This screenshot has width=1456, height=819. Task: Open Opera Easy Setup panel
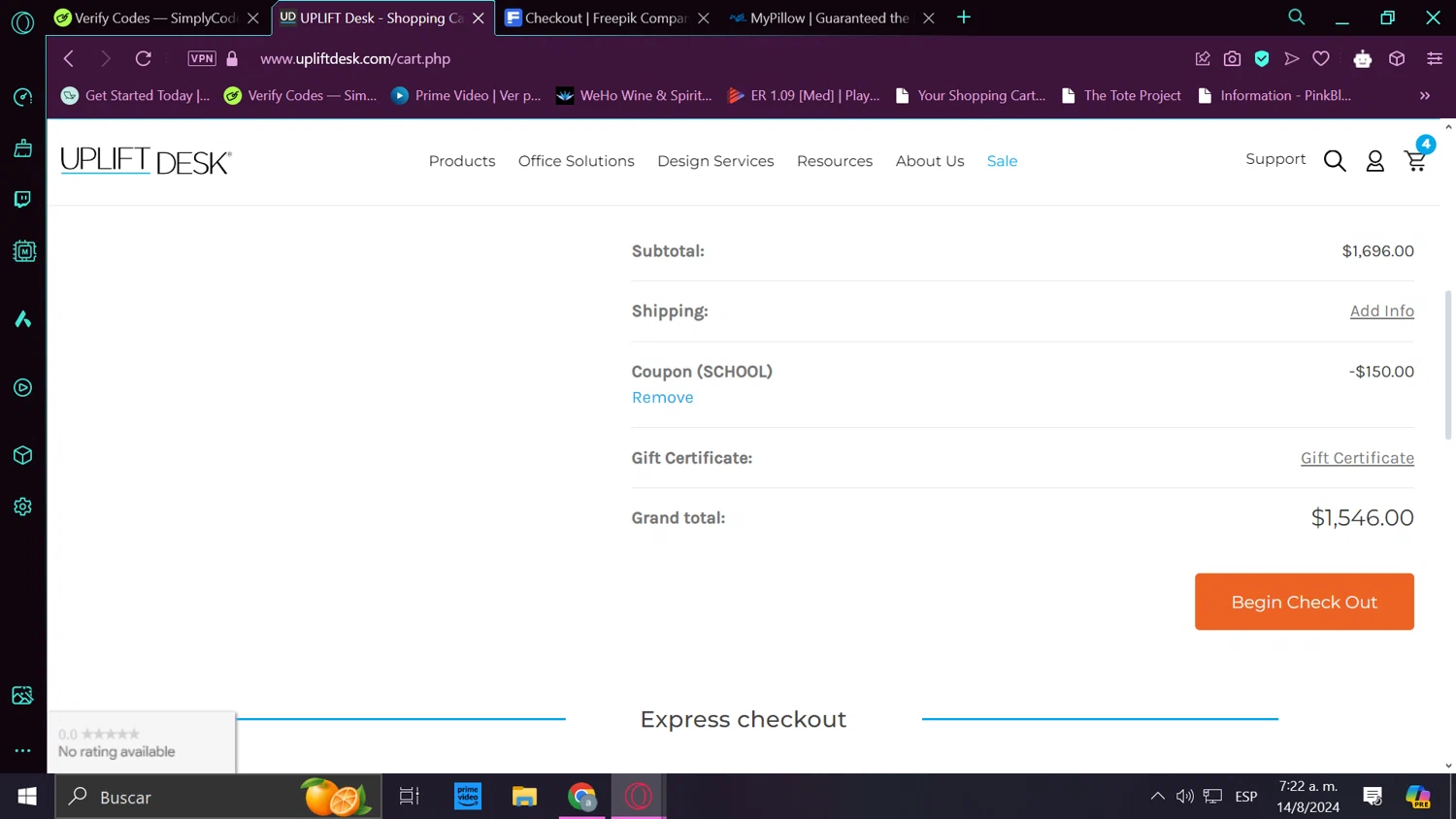click(1434, 58)
